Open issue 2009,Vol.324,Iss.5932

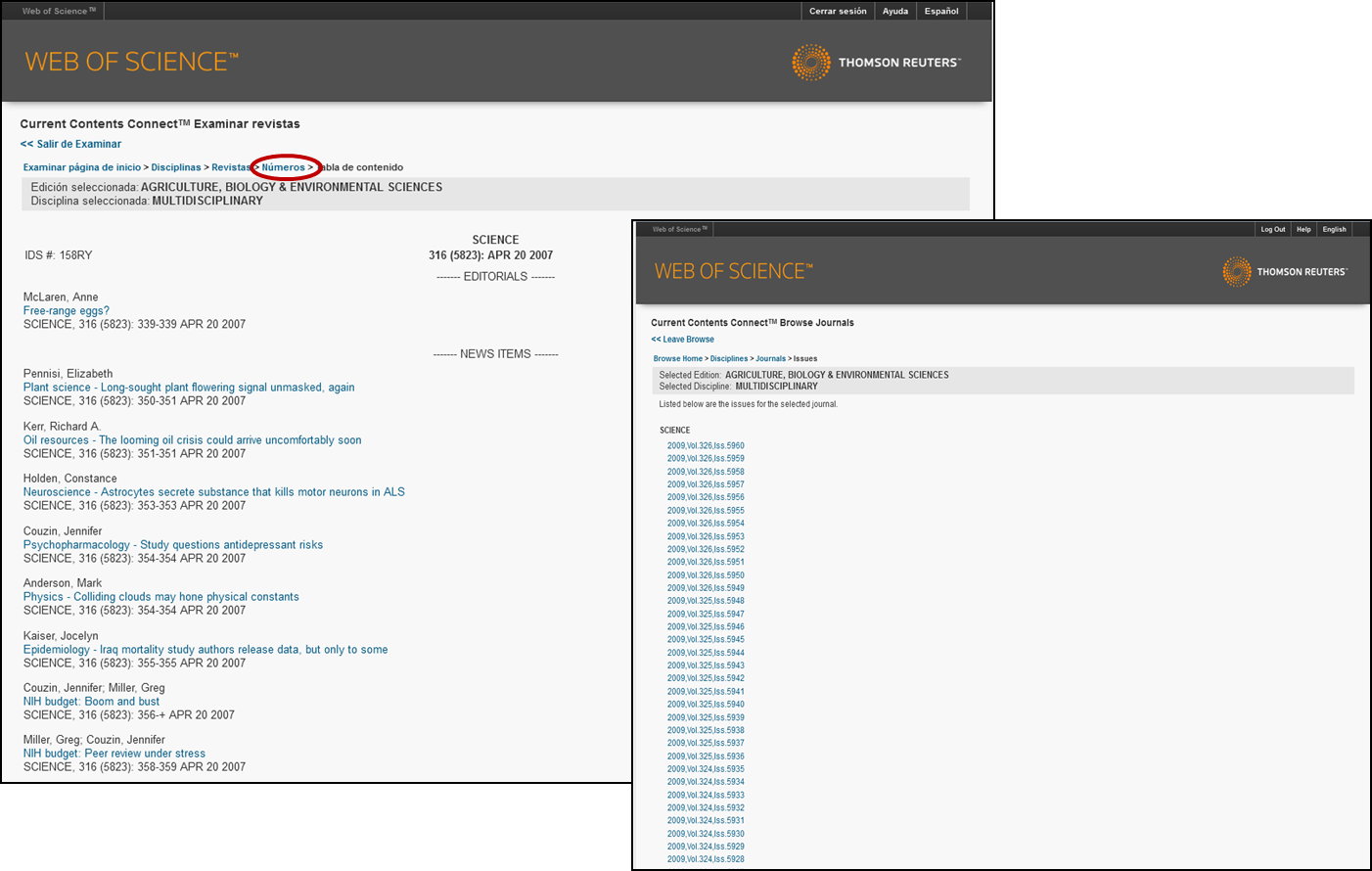coord(706,808)
